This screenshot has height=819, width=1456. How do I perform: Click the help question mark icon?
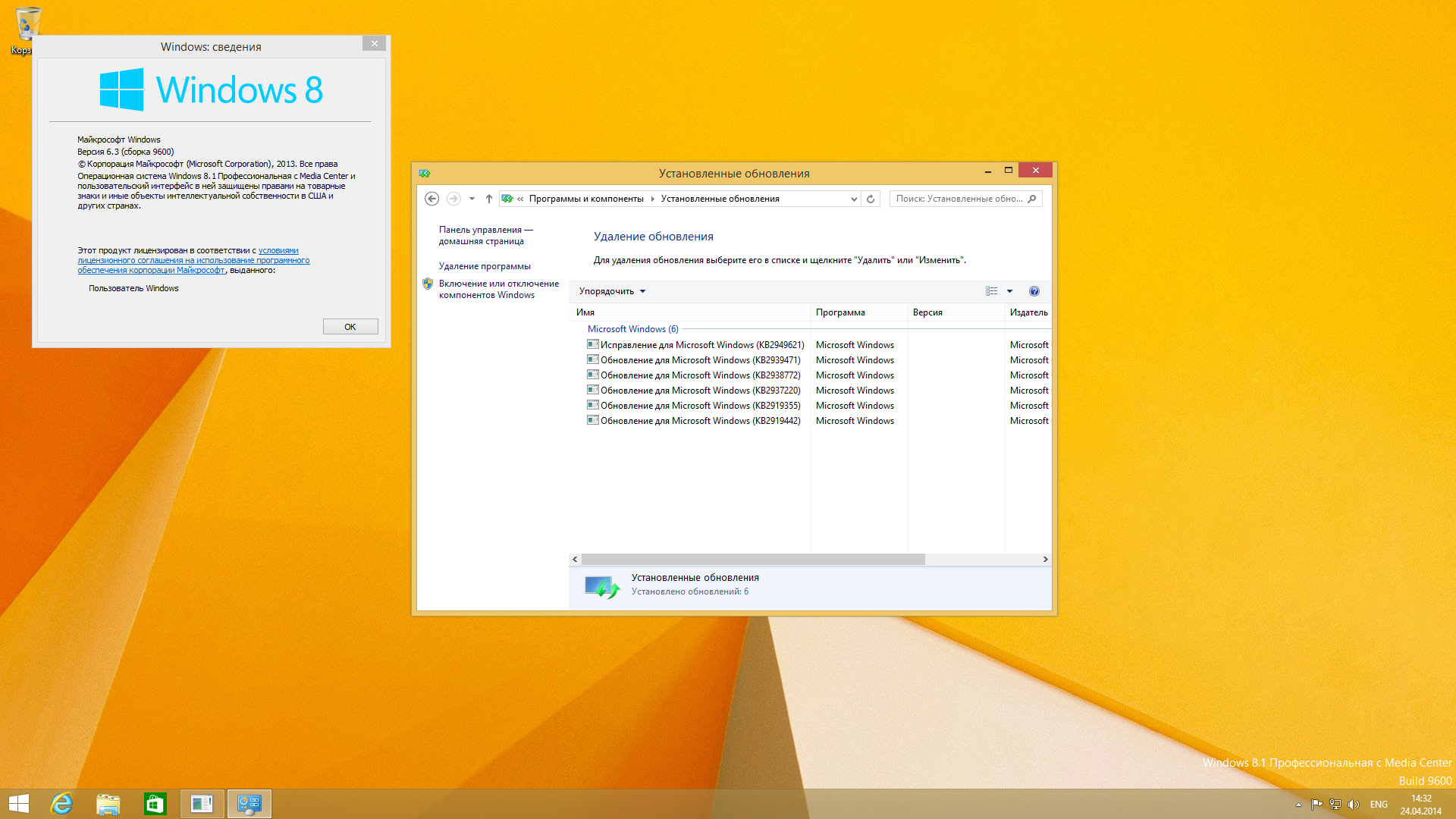tap(1034, 291)
